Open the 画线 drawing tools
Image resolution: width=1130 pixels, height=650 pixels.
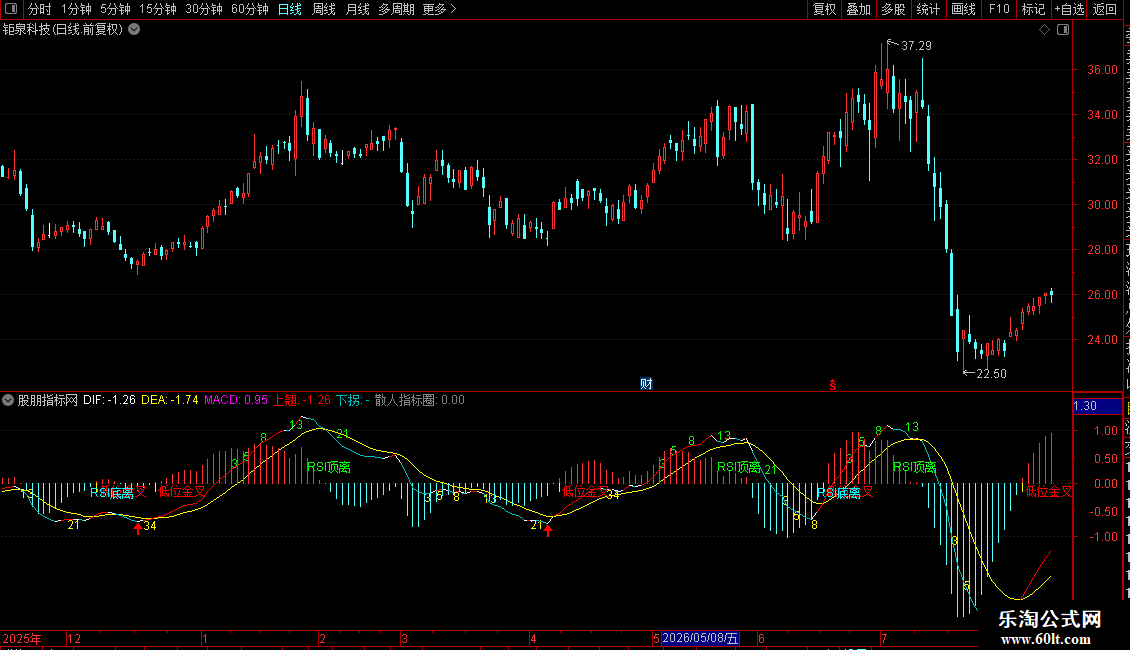click(x=963, y=9)
